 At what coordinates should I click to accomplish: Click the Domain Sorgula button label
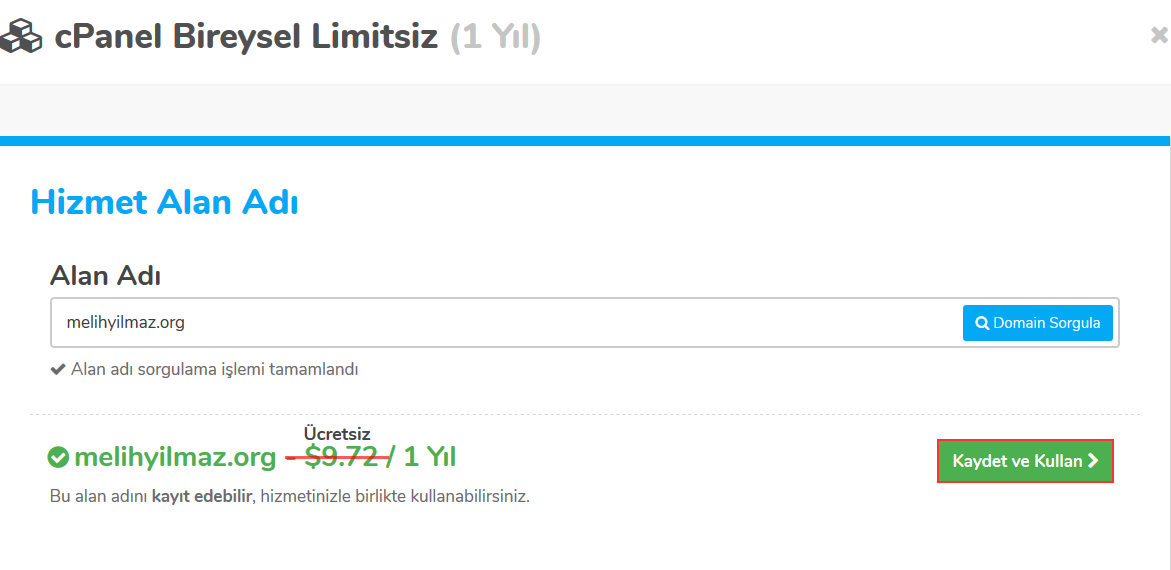pos(1046,323)
